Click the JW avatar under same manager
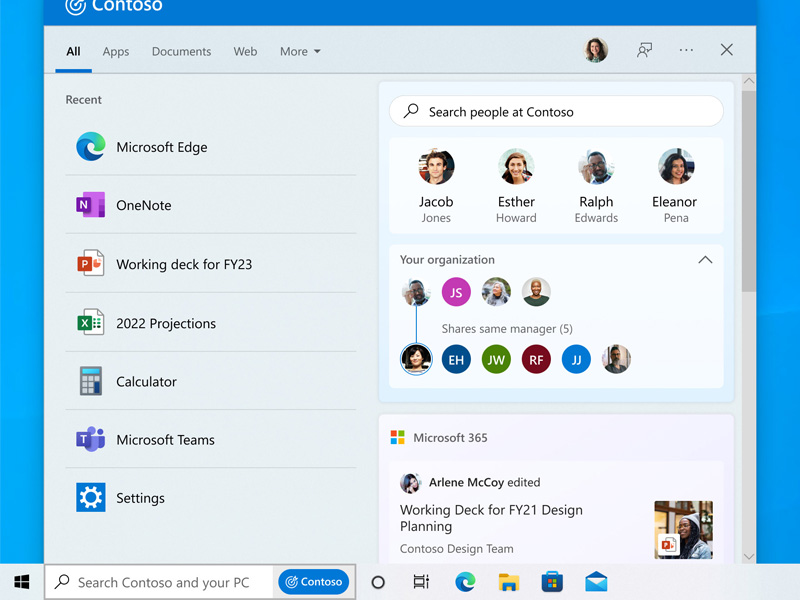This screenshot has height=600, width=800. coord(496,359)
